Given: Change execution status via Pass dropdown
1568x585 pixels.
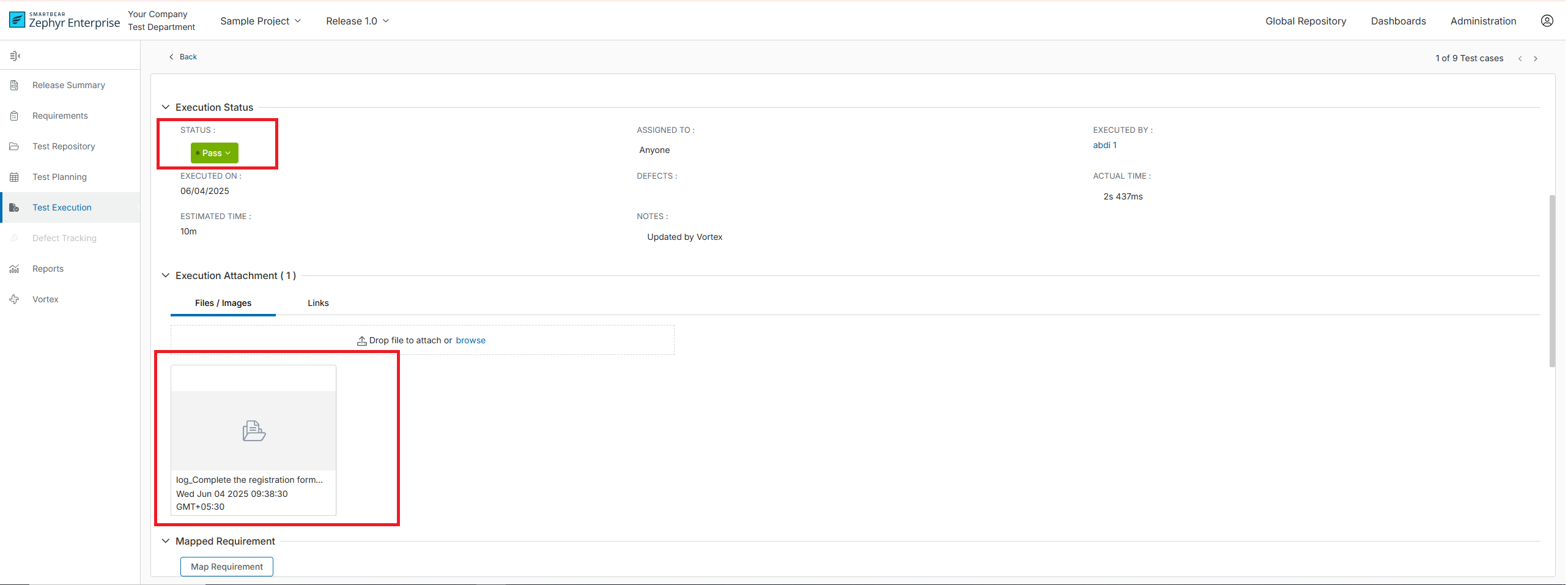Looking at the screenshot, I should 213,152.
